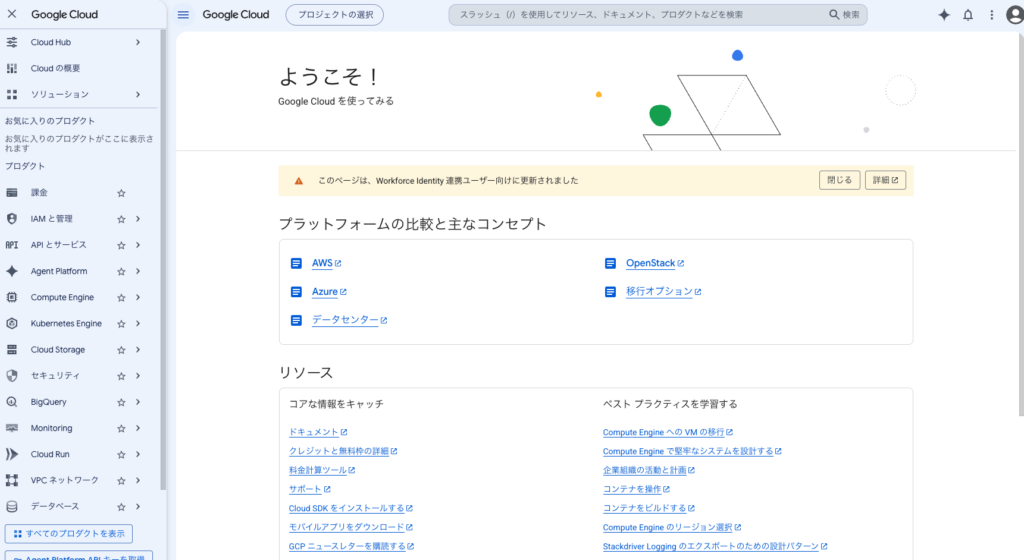
Task: Open the データセンター link
Action: click(x=345, y=320)
